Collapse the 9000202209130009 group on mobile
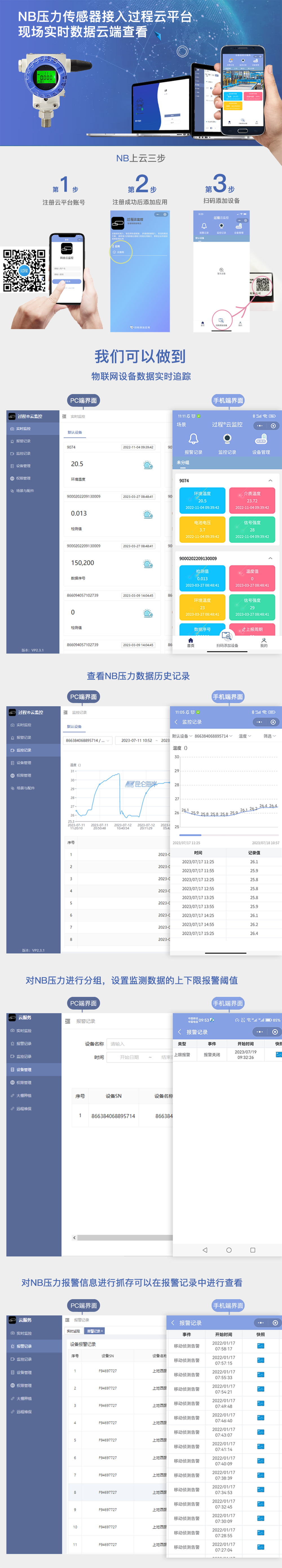Image resolution: width=282 pixels, height=1568 pixels. 270,558
